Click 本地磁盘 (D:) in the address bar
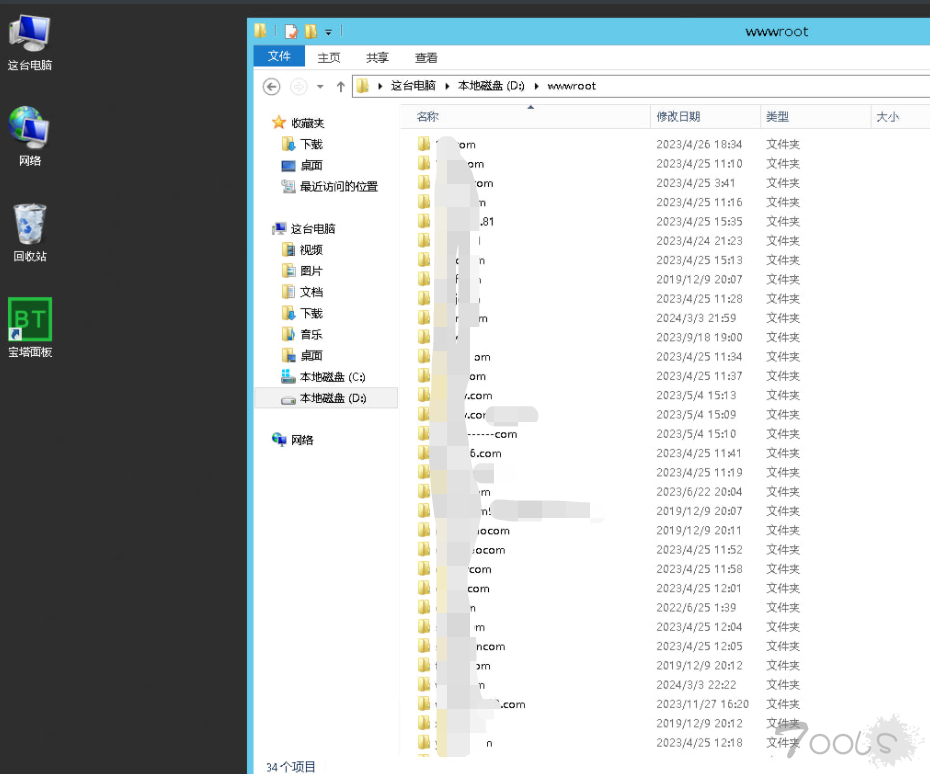 491,85
